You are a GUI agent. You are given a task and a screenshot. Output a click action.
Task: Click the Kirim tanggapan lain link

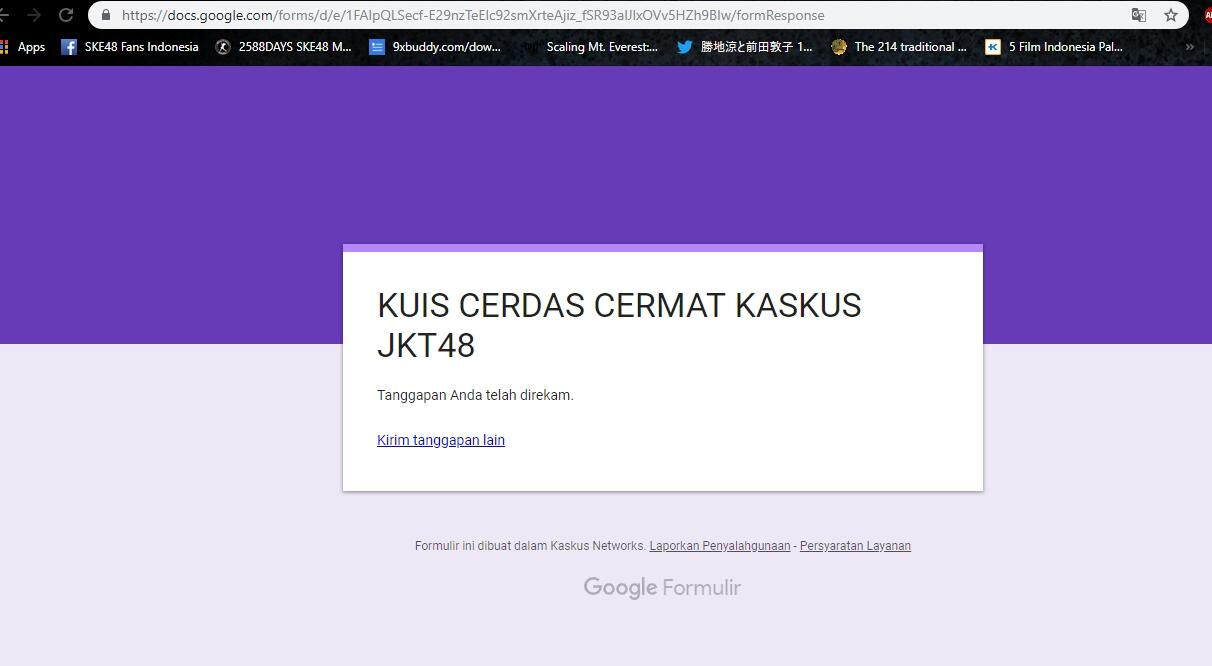pos(440,440)
